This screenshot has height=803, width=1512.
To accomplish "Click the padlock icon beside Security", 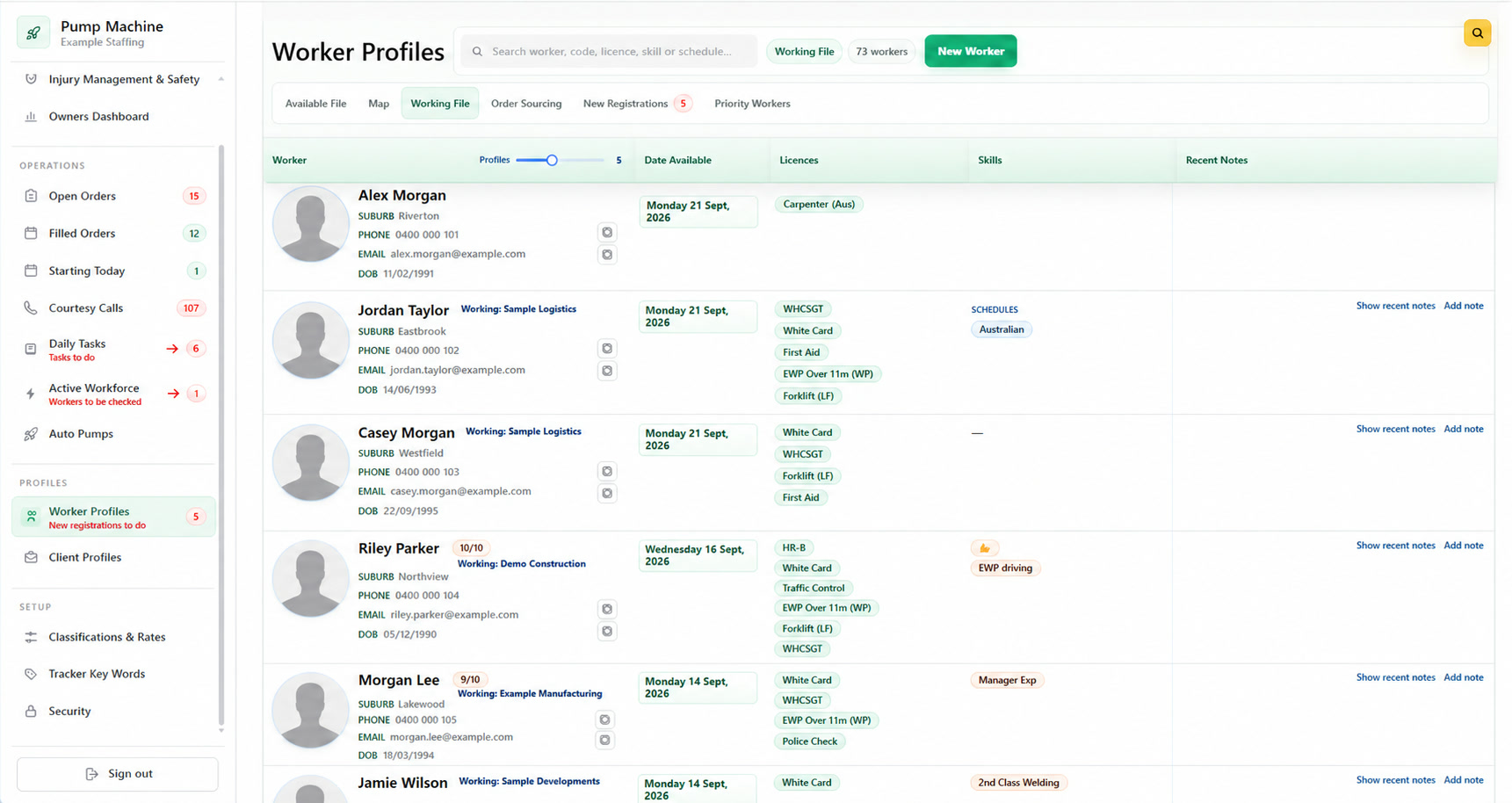I will [x=31, y=711].
